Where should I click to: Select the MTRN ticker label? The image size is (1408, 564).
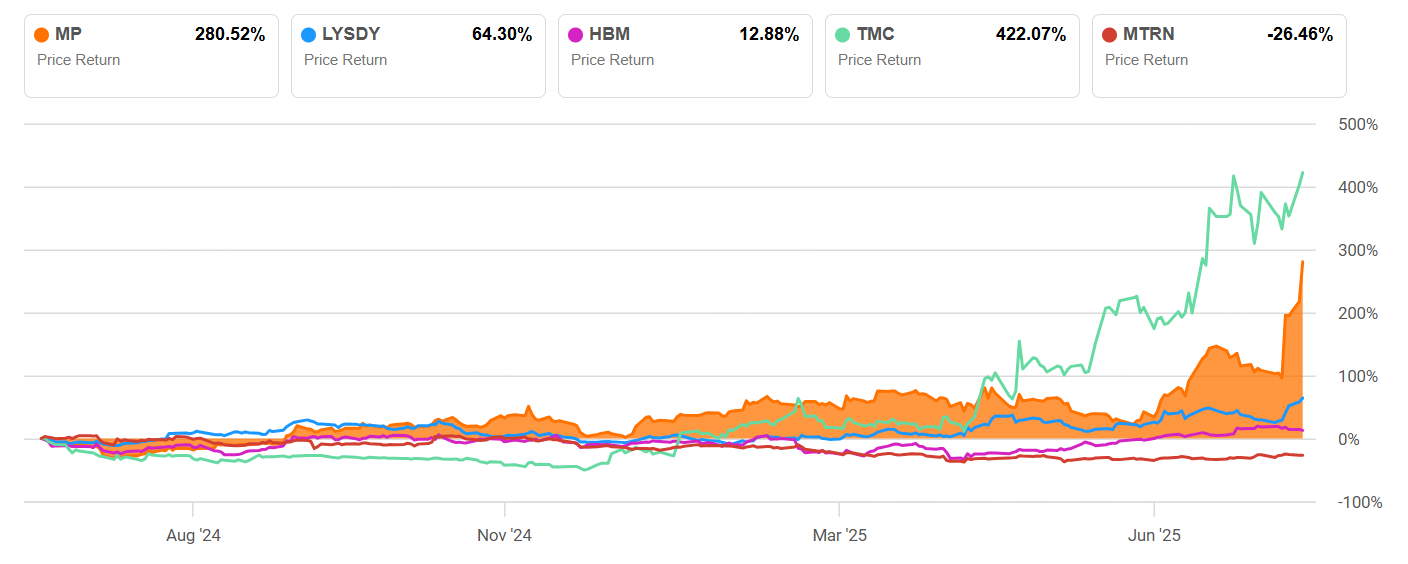click(1148, 35)
